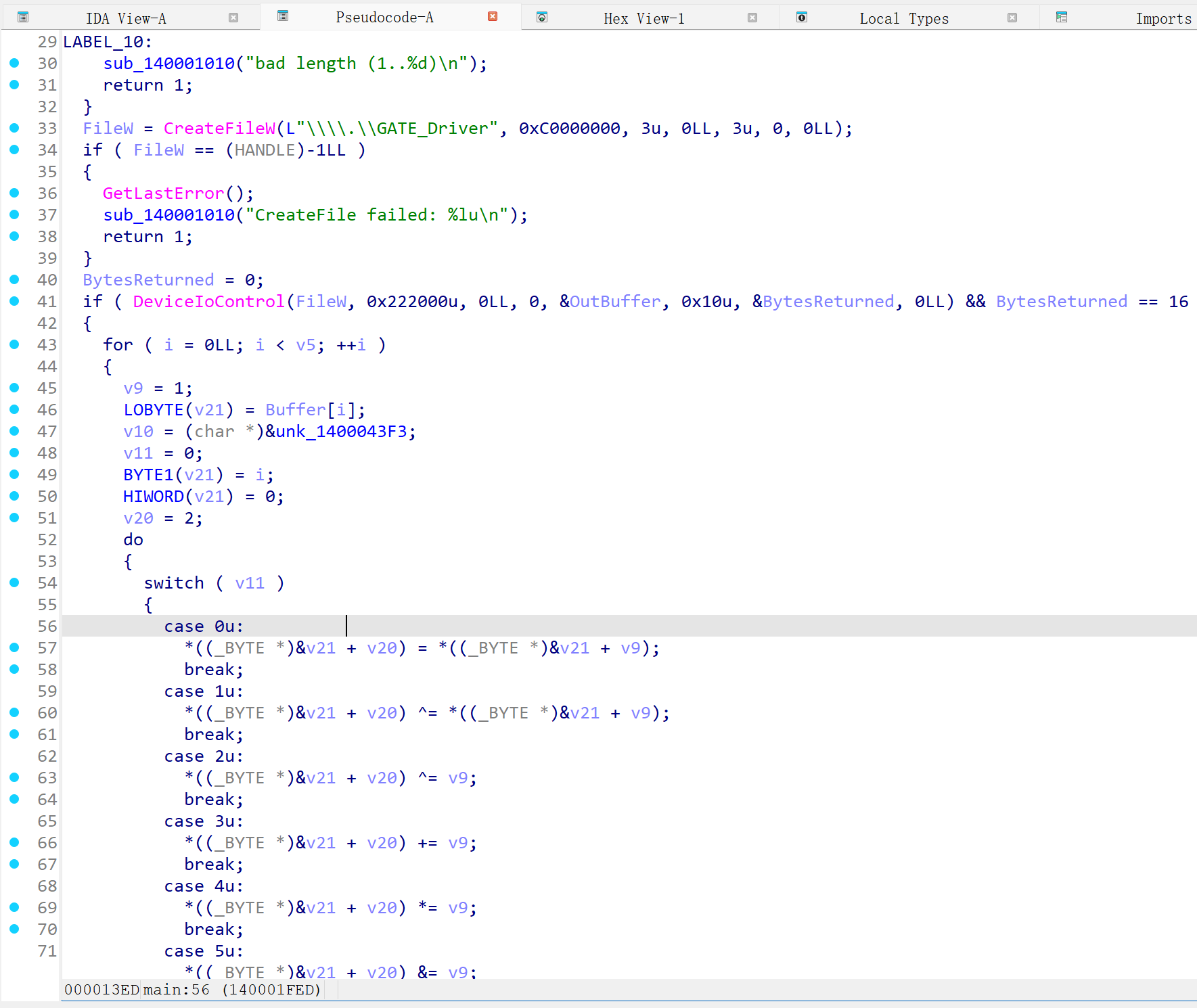Toggle breakpoint dot on line 57
The height and width of the screenshot is (1008, 1197).
coord(14,647)
